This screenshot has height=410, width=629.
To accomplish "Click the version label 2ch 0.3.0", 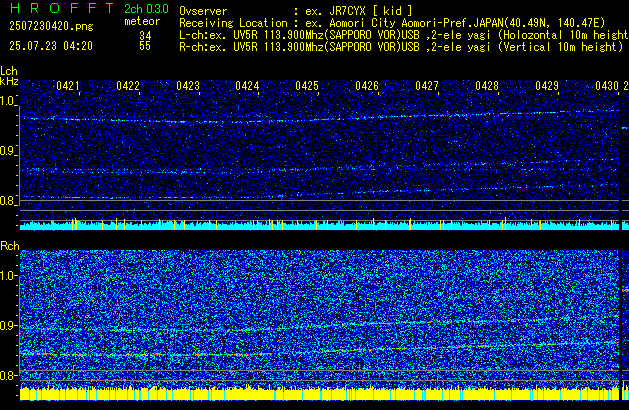I will click(x=146, y=9).
